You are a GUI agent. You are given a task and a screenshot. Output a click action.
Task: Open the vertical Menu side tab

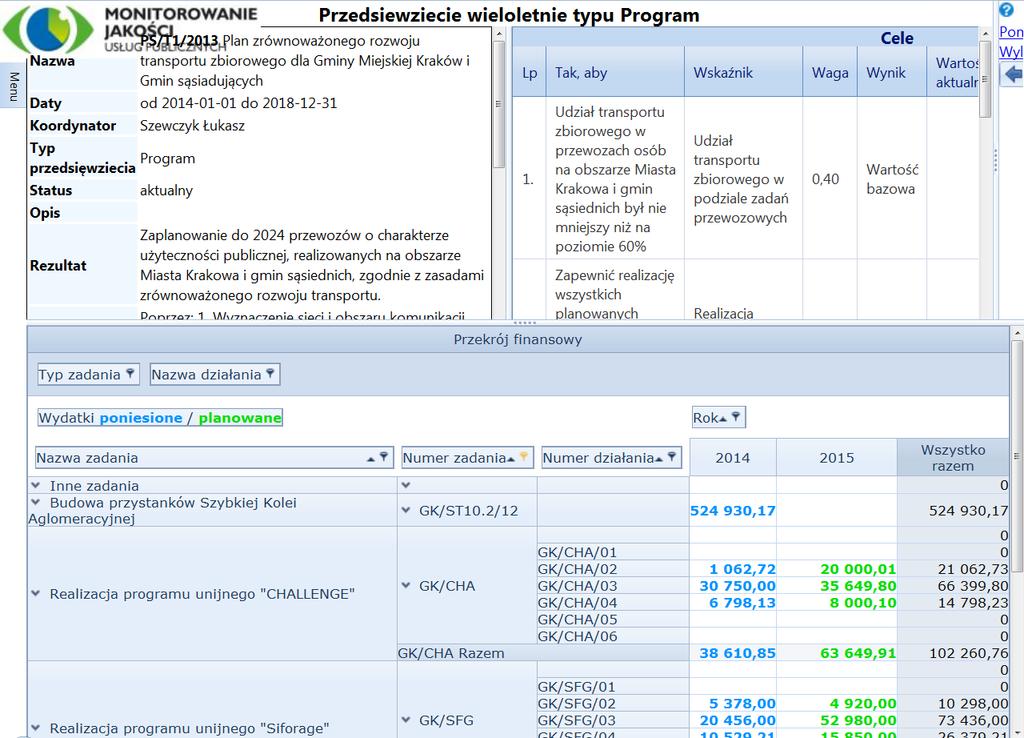tap(12, 86)
